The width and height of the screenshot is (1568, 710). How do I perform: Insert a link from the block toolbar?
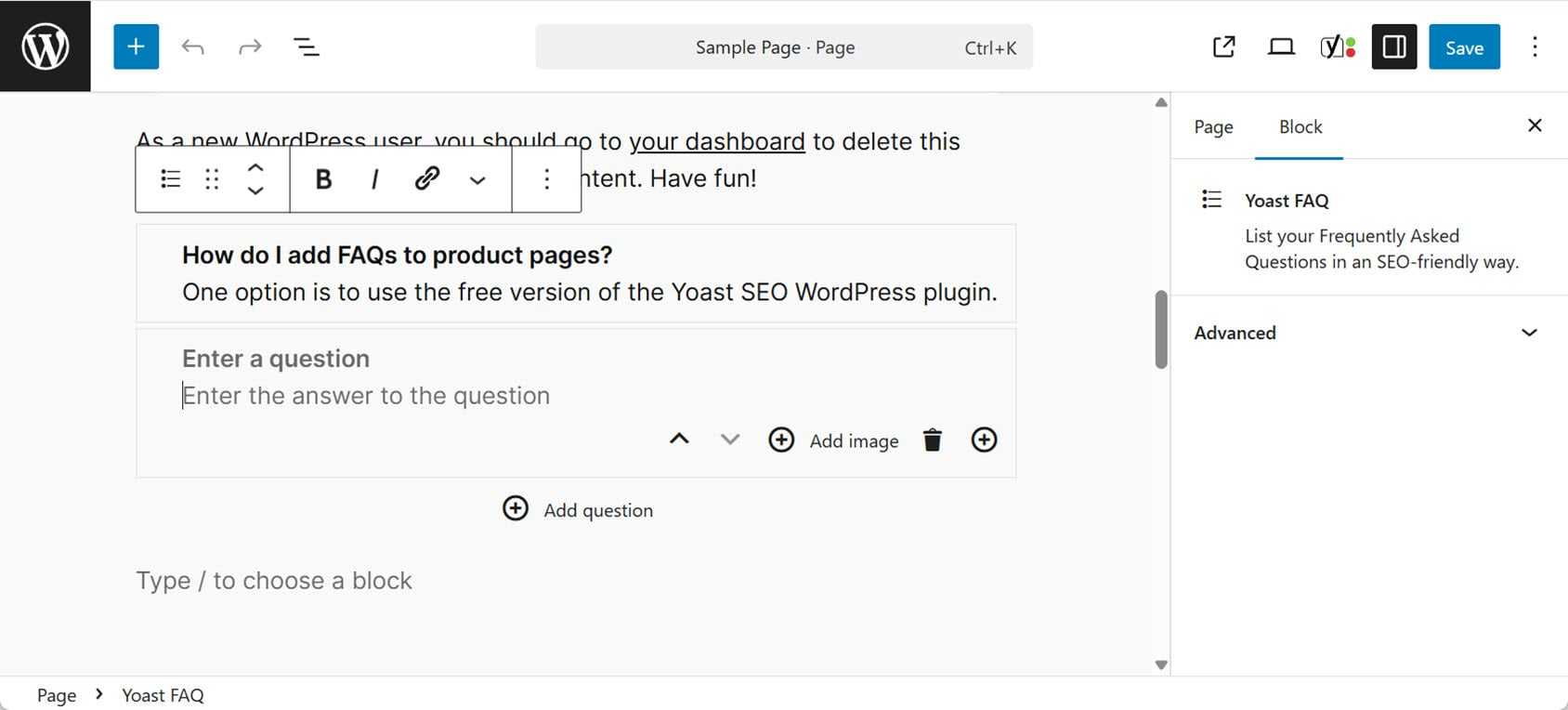pos(426,178)
